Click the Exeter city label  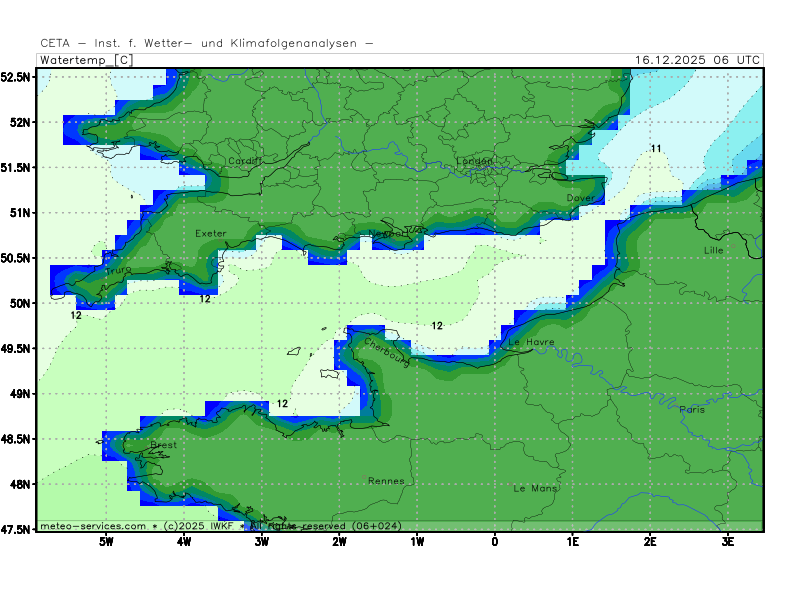click(x=211, y=234)
